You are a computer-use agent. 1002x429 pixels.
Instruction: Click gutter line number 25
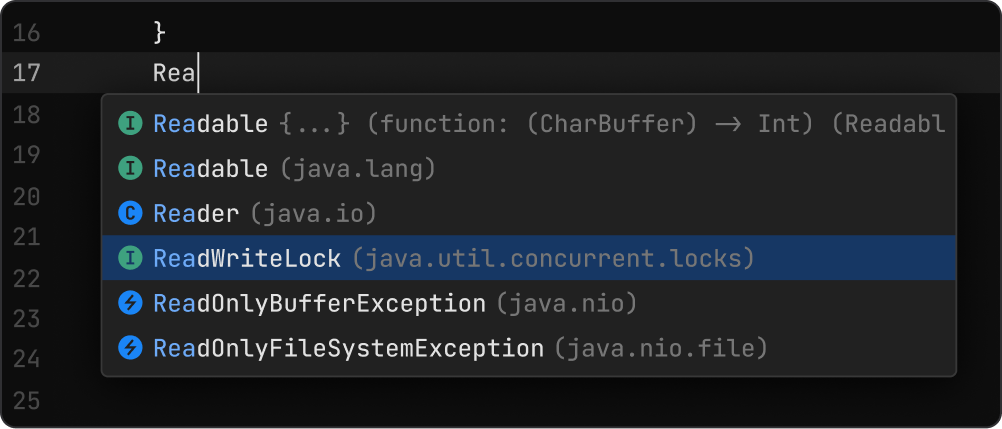27,401
